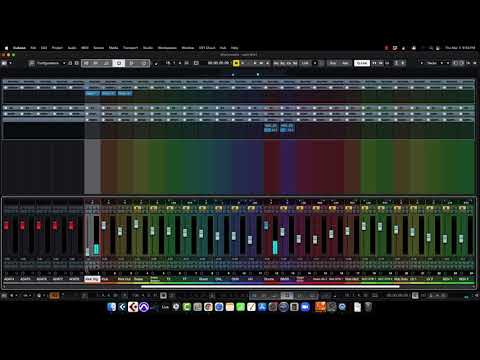Click the third blue insert slot in the rack

click(x=125, y=94)
